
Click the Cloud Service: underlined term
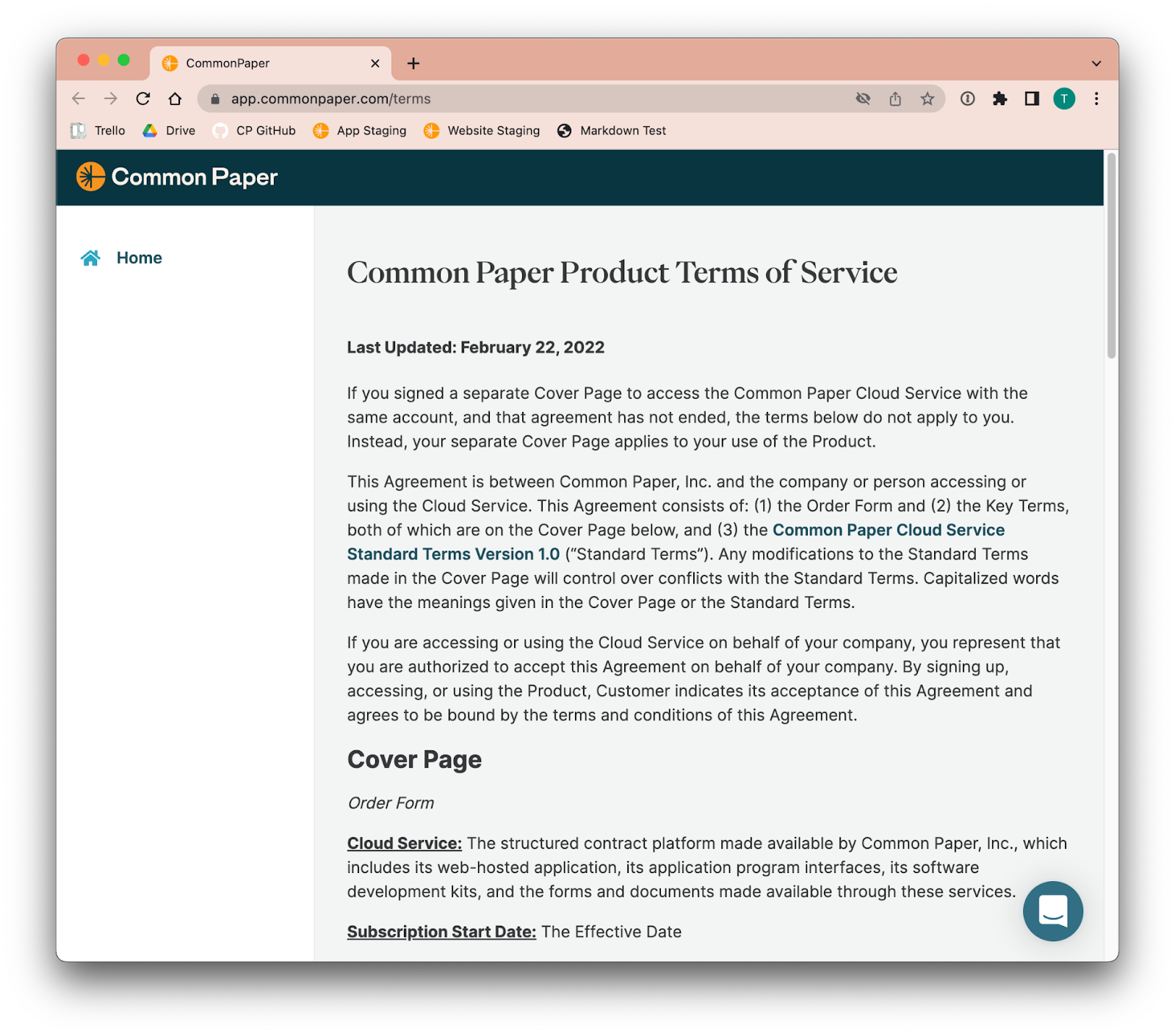405,844
